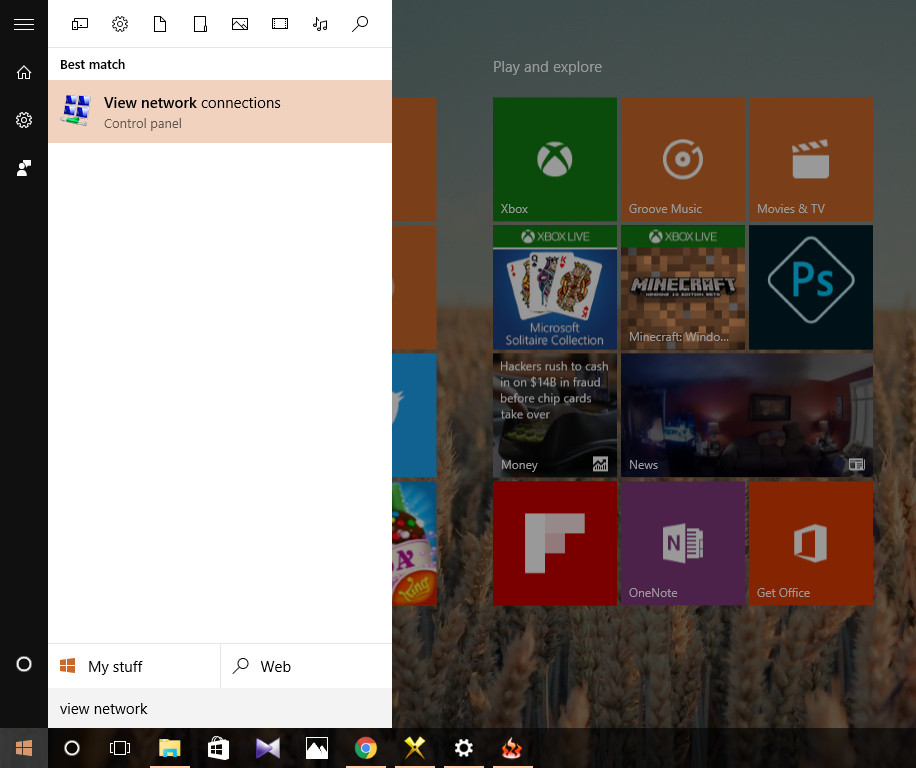
Task: Open Task View from the taskbar
Action: click(120, 748)
